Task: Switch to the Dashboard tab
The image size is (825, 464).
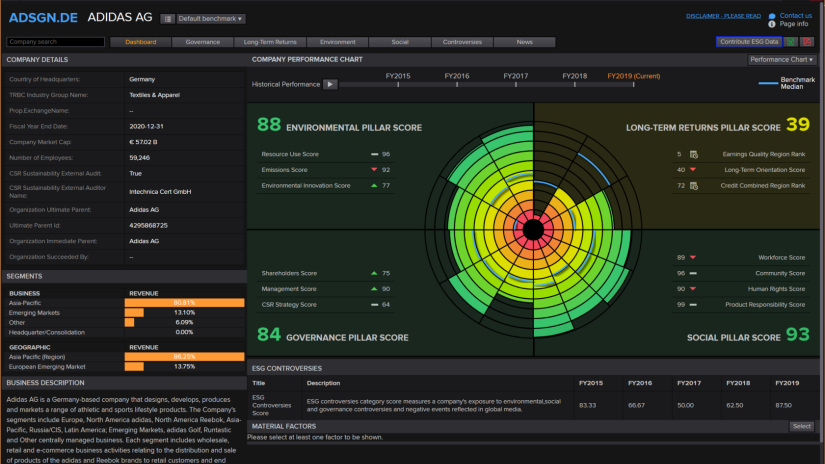Action: (140, 42)
